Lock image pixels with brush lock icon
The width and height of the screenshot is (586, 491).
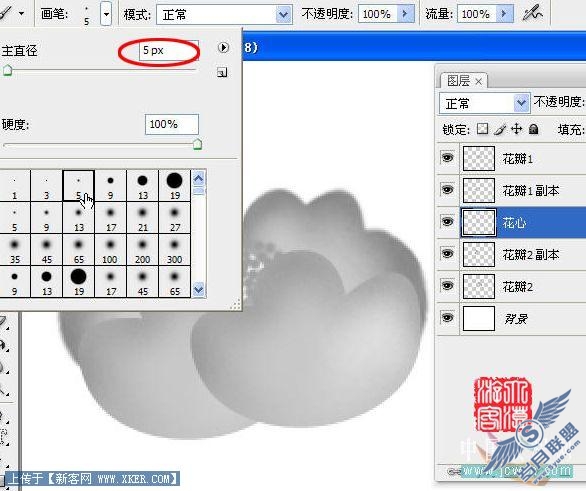coord(500,129)
